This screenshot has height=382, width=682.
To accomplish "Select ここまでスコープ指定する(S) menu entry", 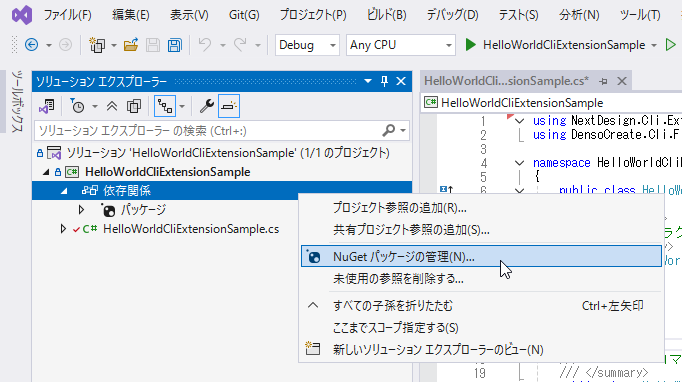I will tap(481, 328).
